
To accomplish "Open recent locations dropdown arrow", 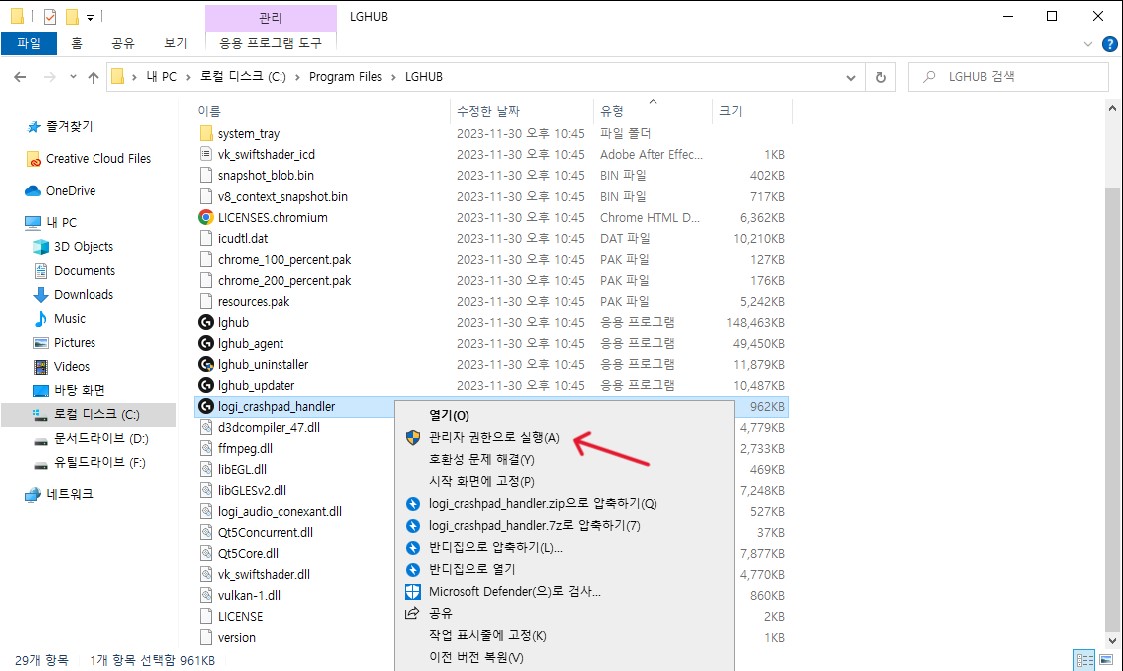I will pos(73,77).
